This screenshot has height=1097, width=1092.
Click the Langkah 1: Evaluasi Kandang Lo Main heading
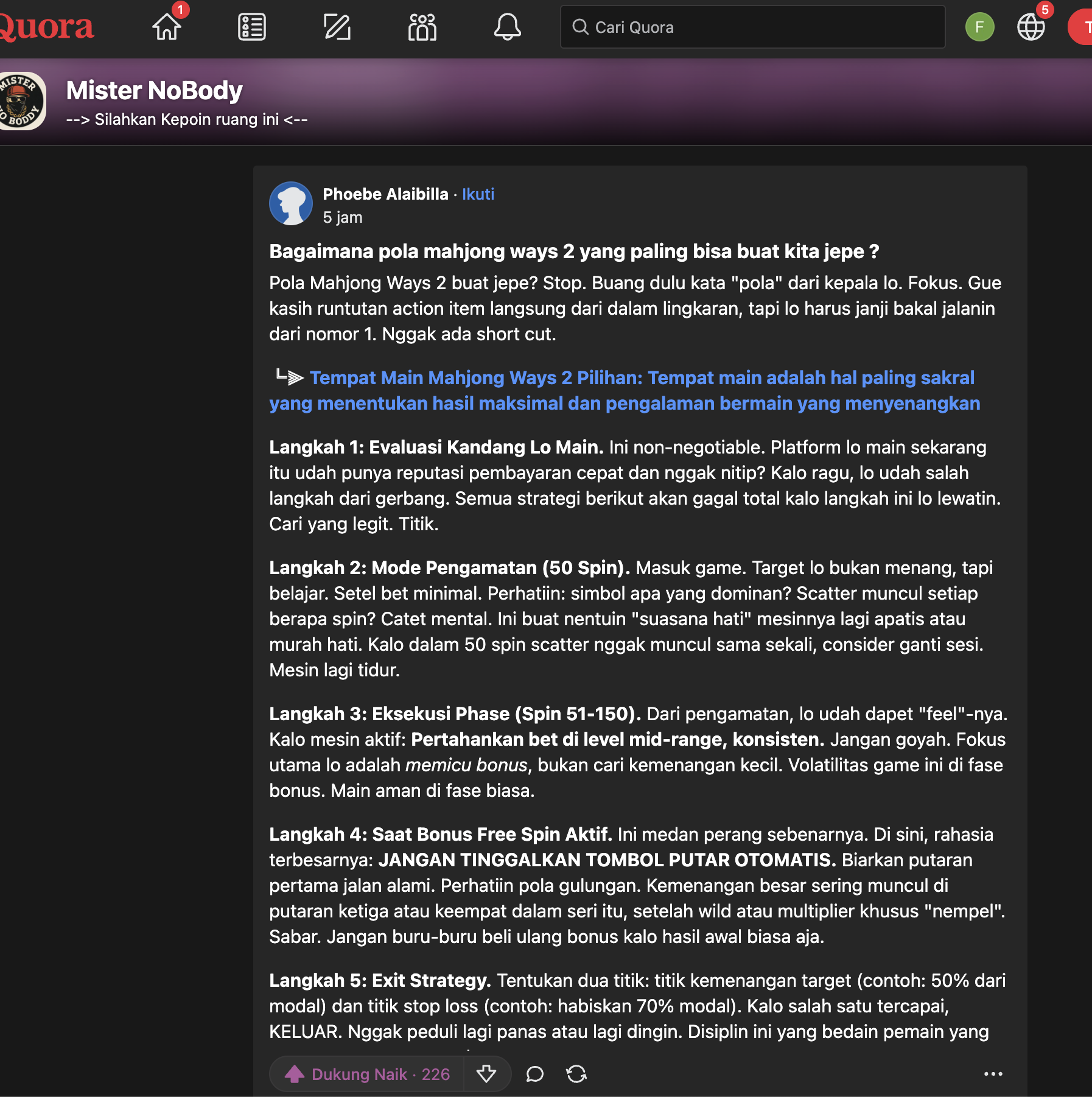tap(436, 447)
